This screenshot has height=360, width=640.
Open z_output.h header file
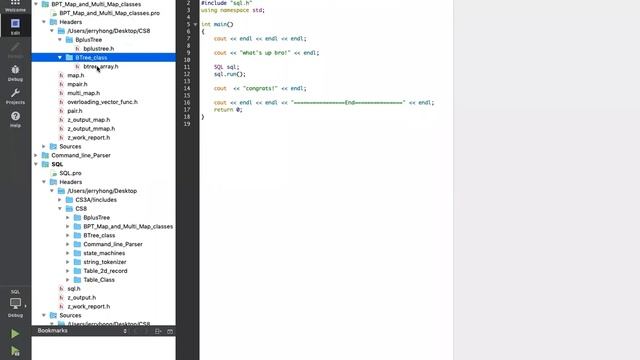coord(82,298)
